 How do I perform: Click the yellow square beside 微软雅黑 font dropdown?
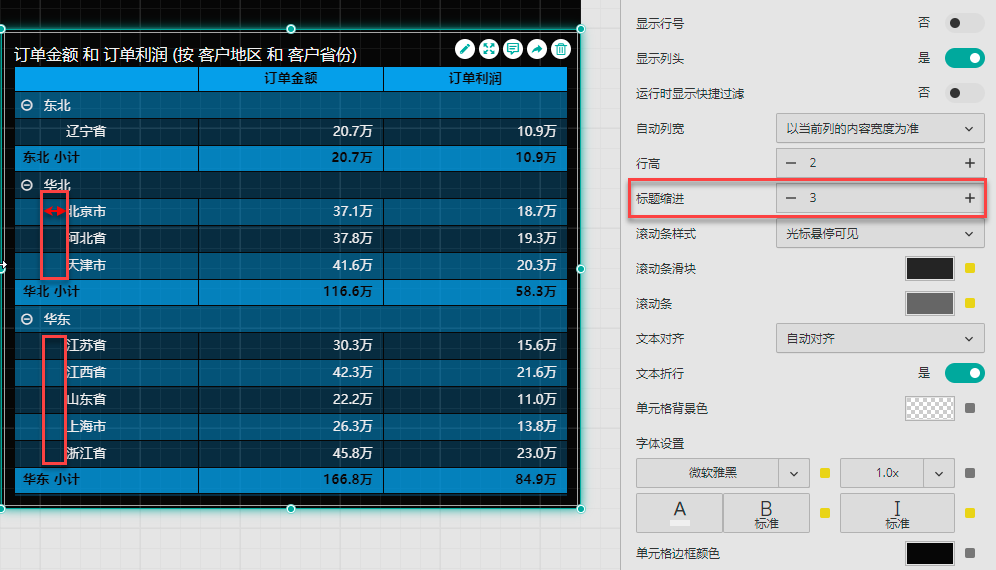825,473
